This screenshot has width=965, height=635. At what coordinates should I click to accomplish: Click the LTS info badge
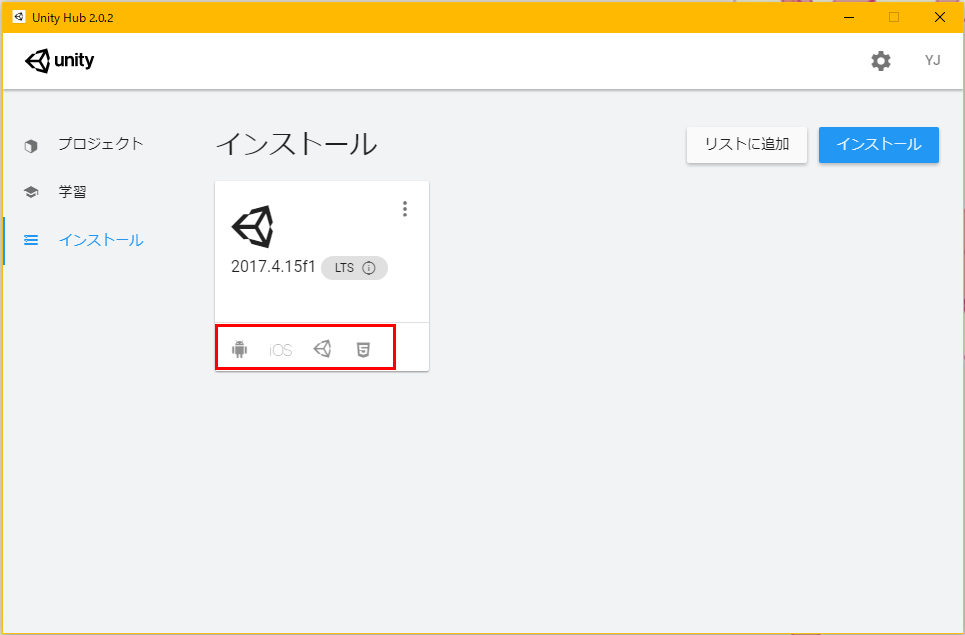(x=354, y=268)
